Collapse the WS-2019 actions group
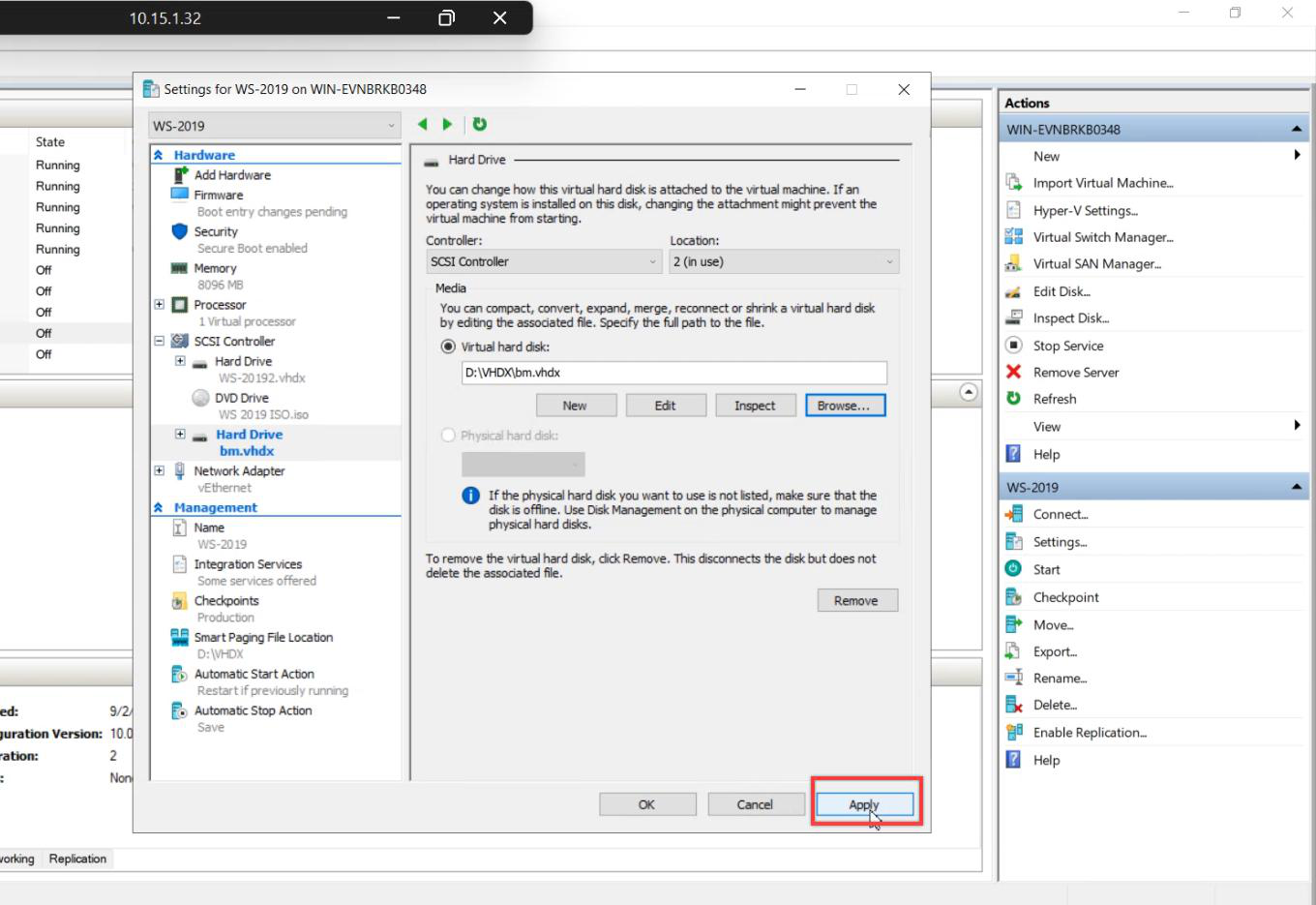The image size is (1316, 905). (x=1296, y=487)
